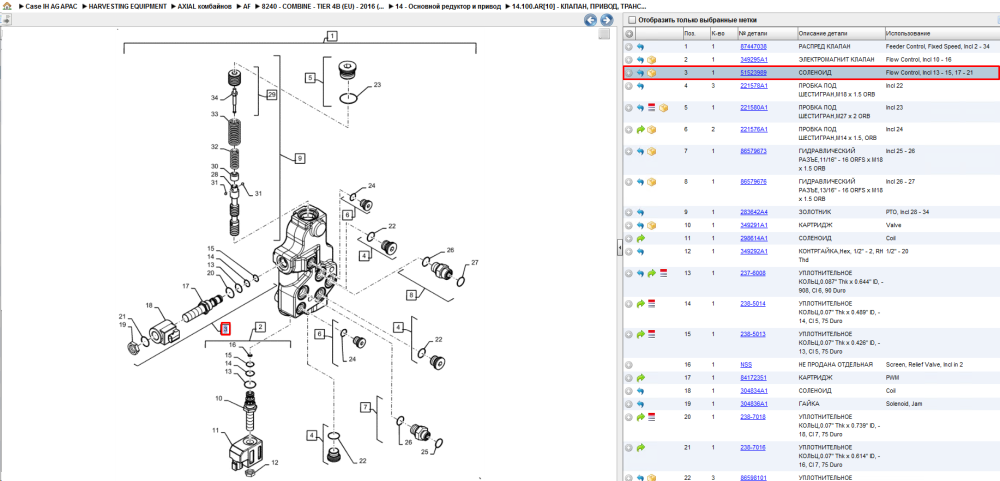Click green arrow icon in row 238-7016
The image size is (1000, 481).
coord(640,447)
